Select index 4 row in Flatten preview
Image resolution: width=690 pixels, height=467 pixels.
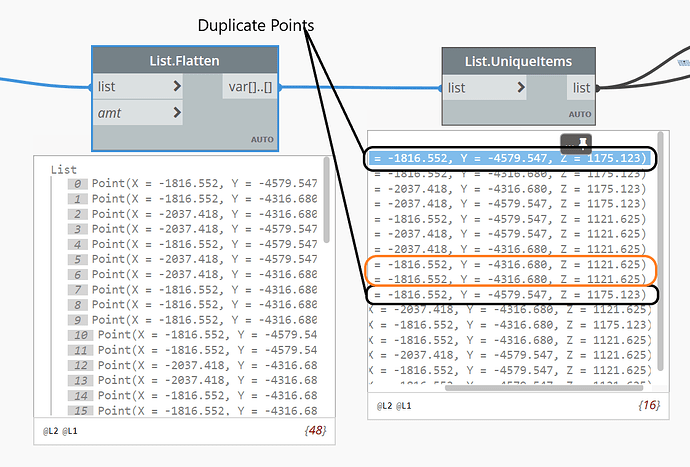[192, 244]
